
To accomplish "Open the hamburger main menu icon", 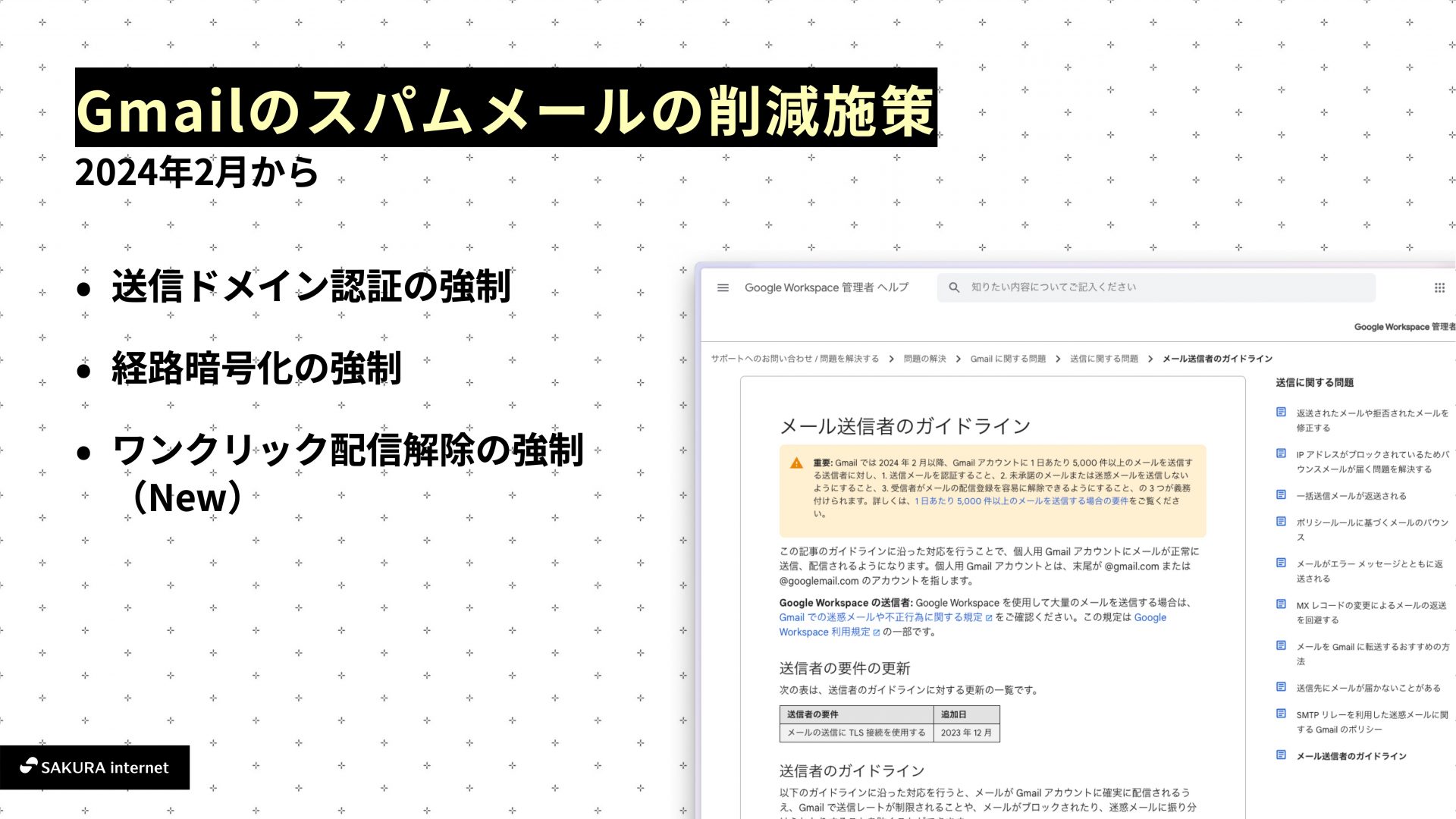I will coord(723,288).
